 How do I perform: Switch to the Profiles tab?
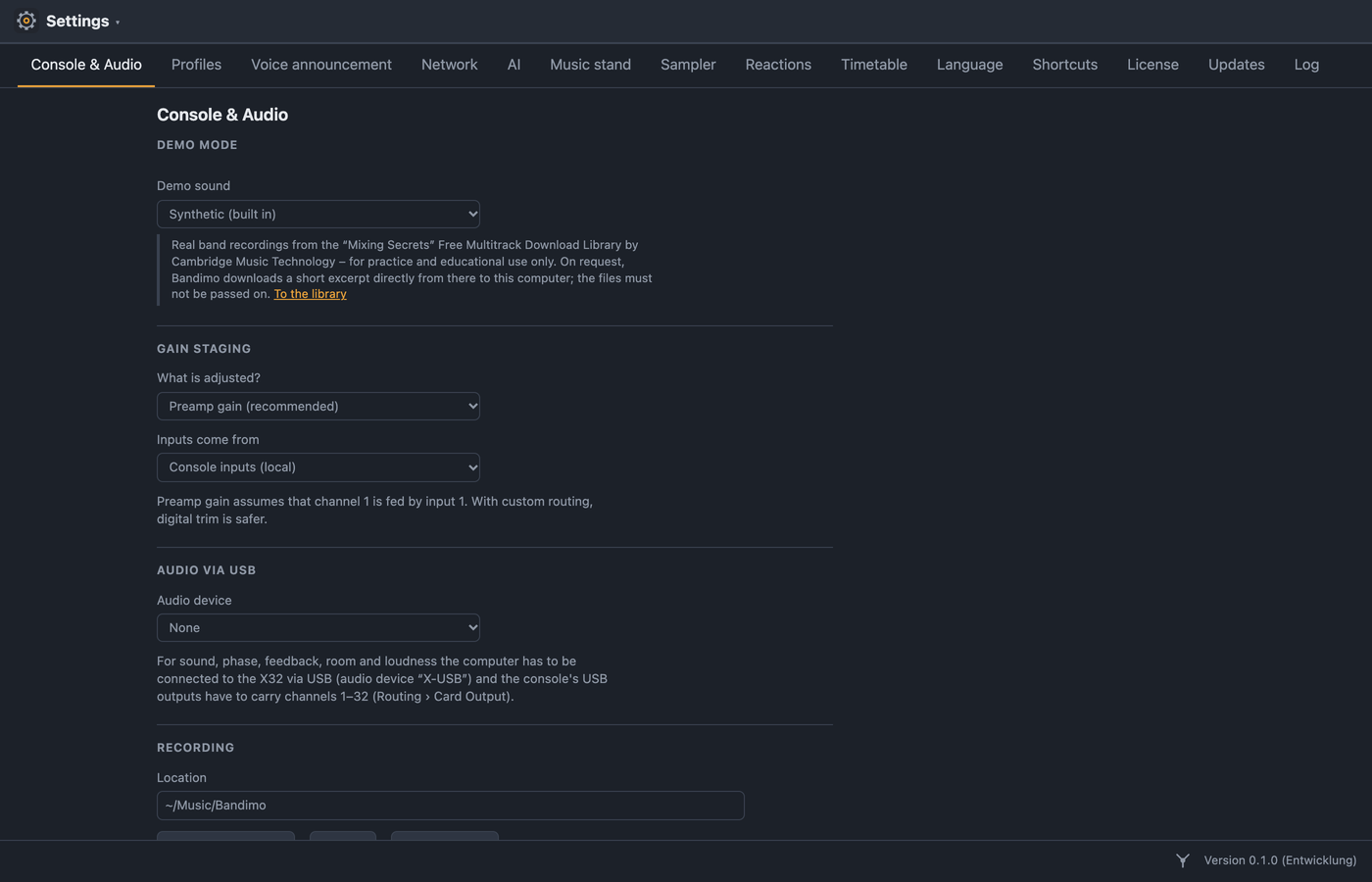coord(196,65)
